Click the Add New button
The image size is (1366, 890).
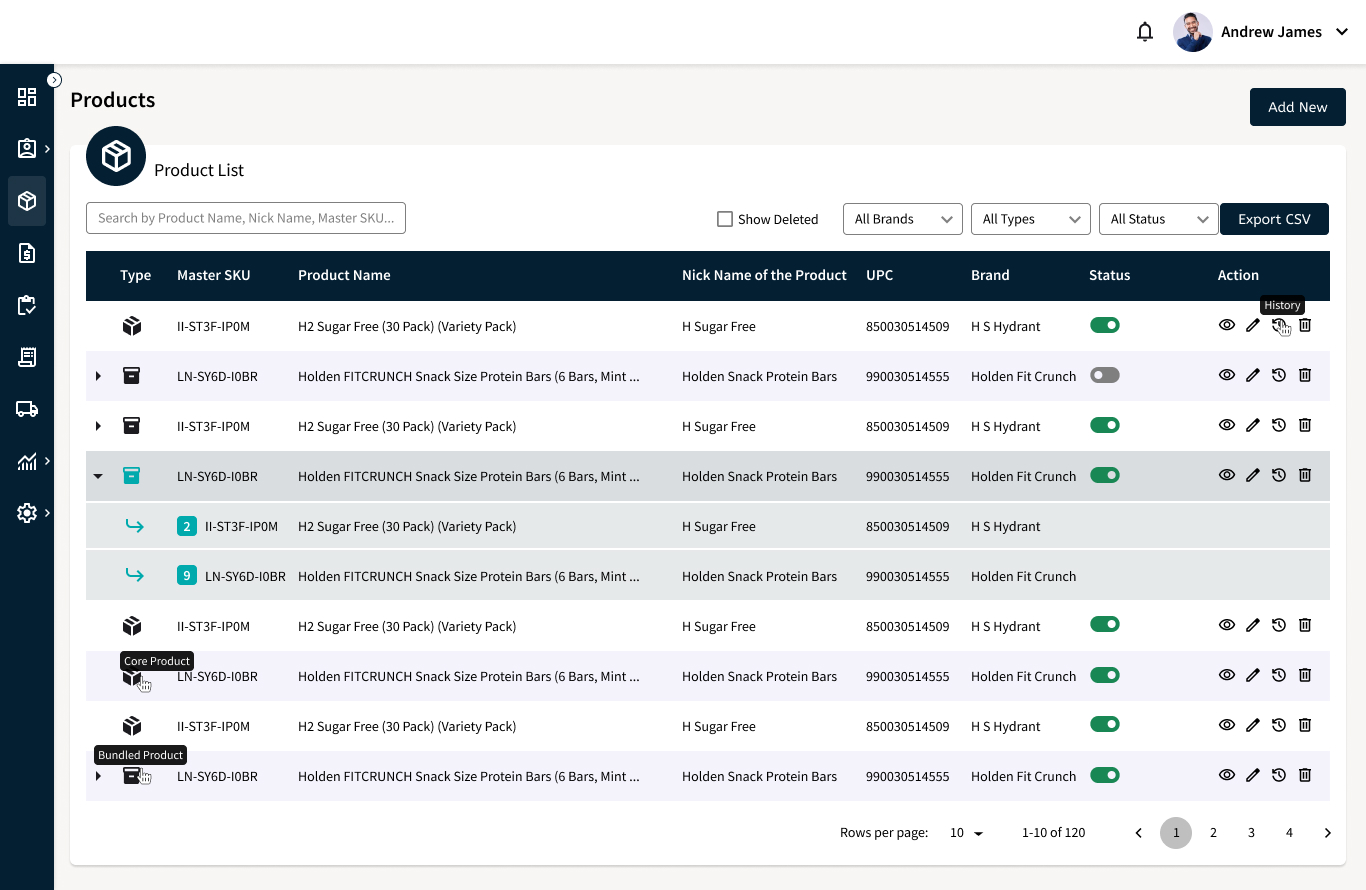1298,107
